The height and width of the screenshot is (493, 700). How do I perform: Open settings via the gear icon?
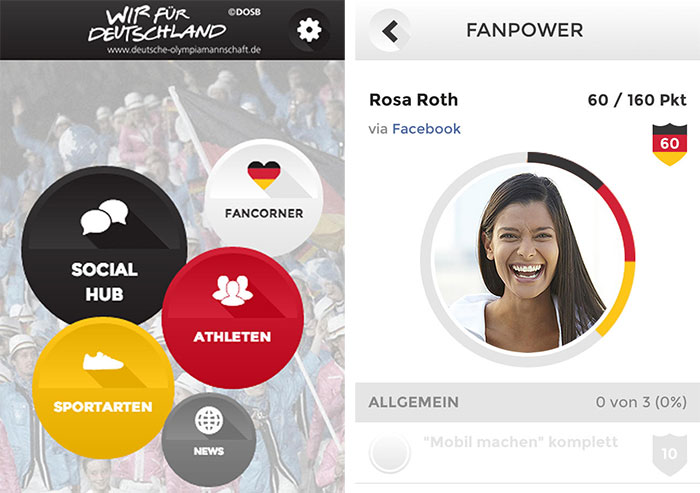309,30
